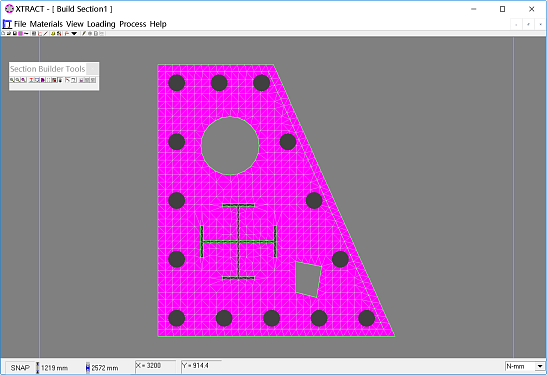The image size is (547, 375).
Task: Click the blue I-section icon left of File menu
Action: 7,24
